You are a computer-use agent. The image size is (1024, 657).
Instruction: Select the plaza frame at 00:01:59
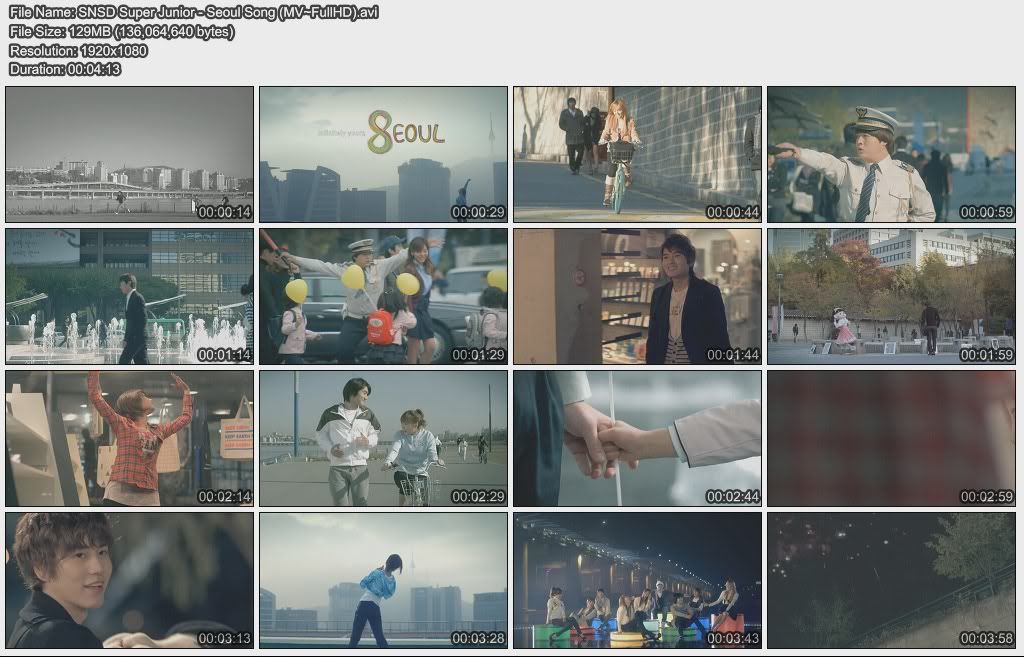pos(891,296)
